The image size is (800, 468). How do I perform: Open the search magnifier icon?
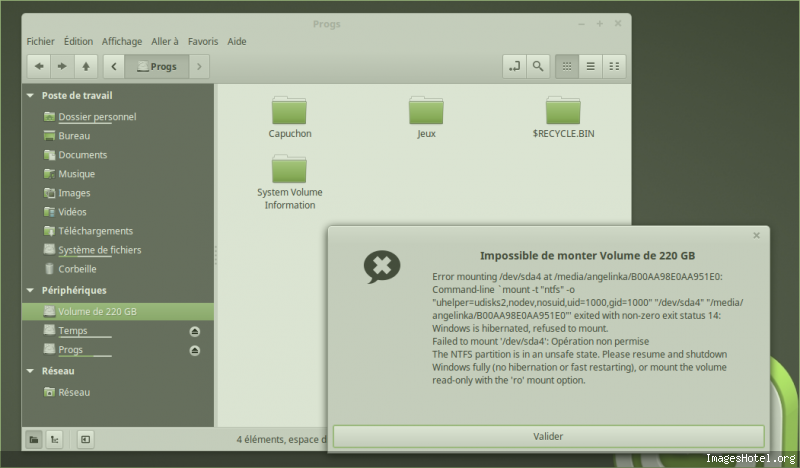(538, 66)
